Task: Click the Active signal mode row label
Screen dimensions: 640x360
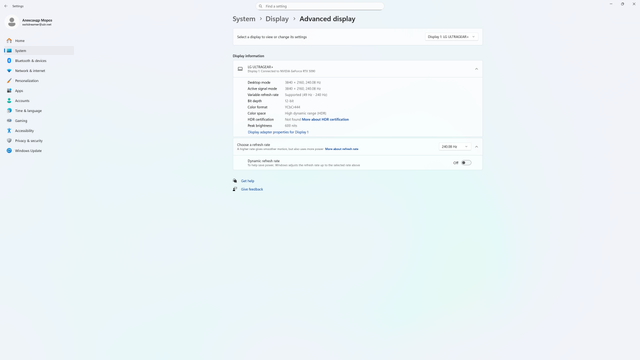Action: [x=262, y=89]
